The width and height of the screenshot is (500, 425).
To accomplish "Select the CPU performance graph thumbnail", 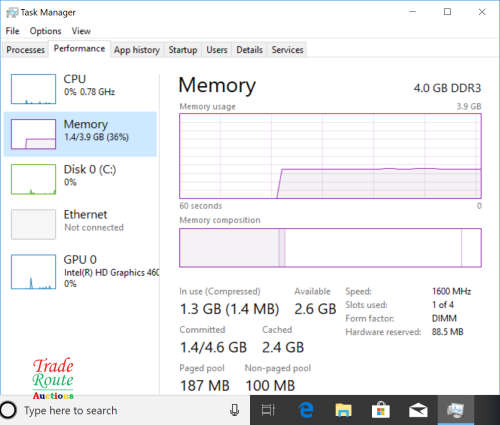I will coord(33,89).
